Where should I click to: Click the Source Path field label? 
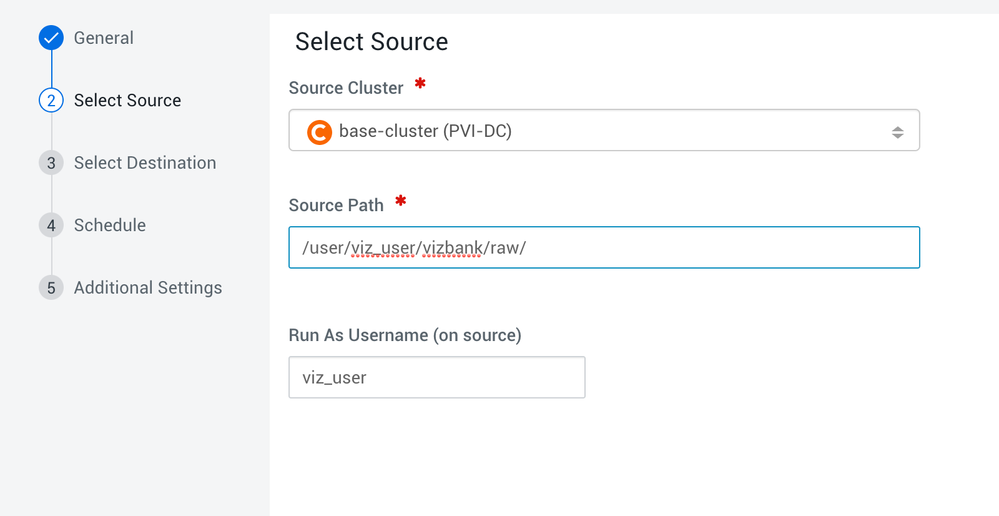pyautogui.click(x=336, y=205)
